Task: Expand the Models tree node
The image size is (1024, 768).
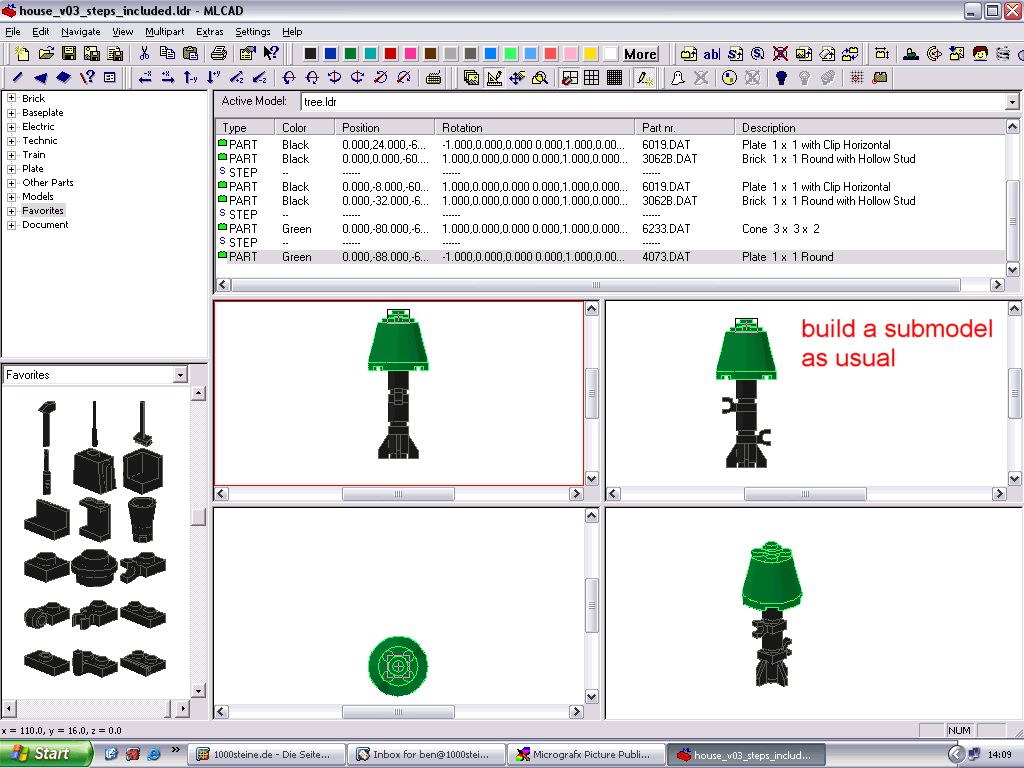Action: 11,197
